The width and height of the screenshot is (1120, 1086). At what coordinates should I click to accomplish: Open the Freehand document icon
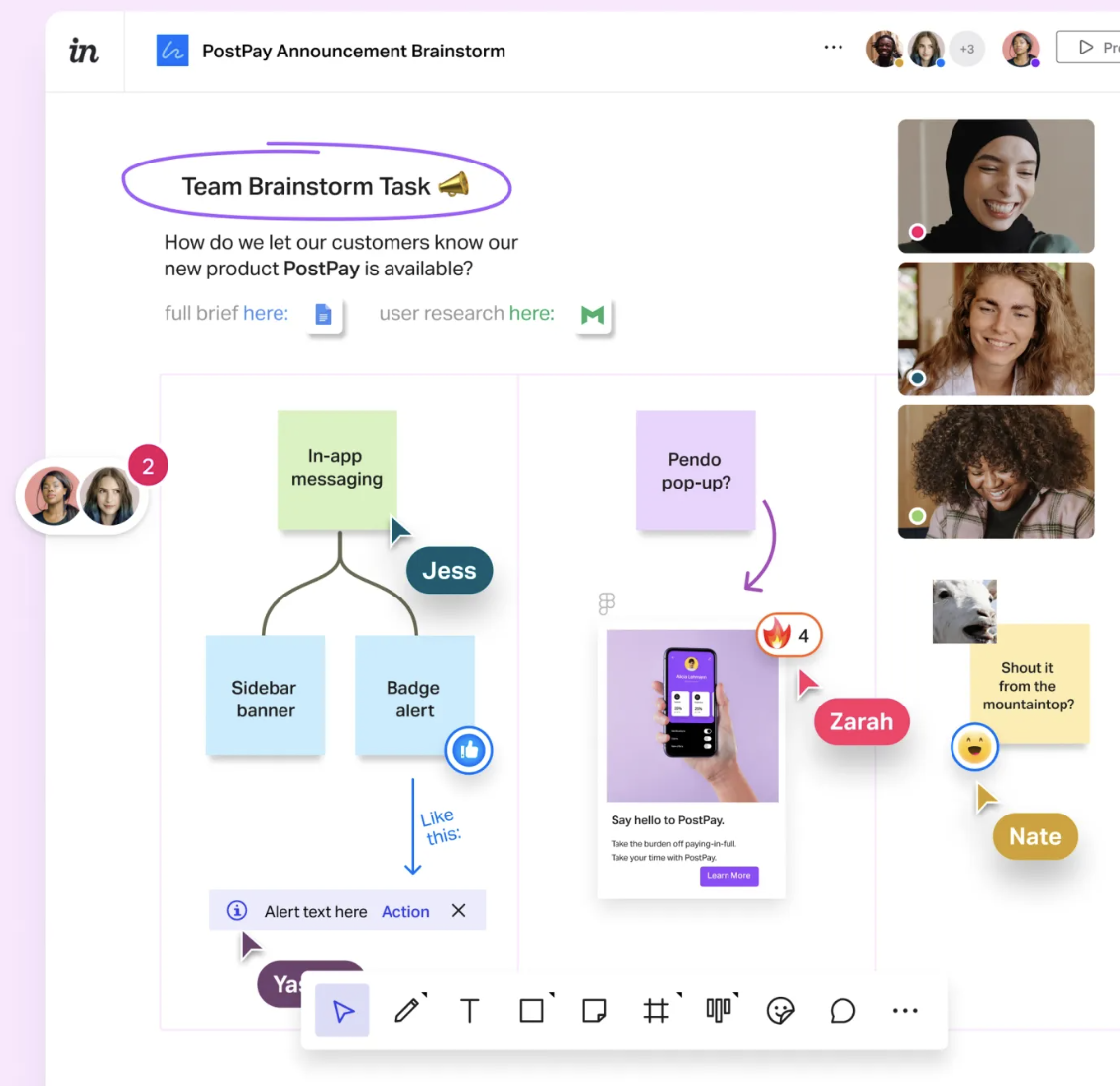pos(172,51)
